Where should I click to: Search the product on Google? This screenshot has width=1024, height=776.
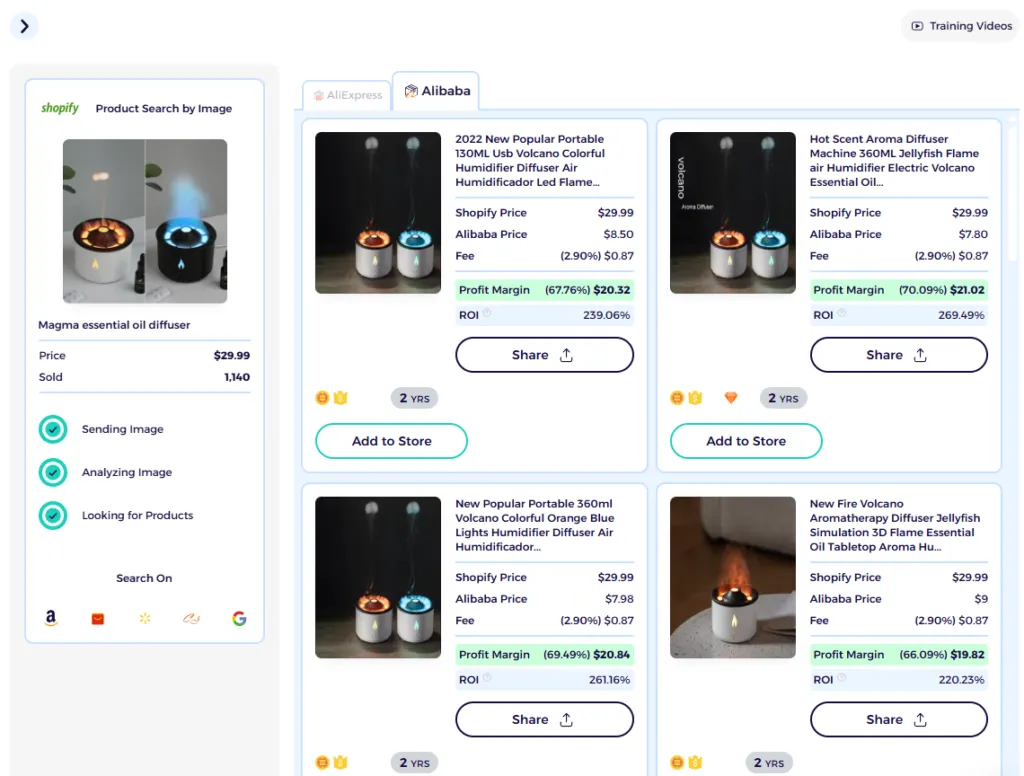pos(239,618)
